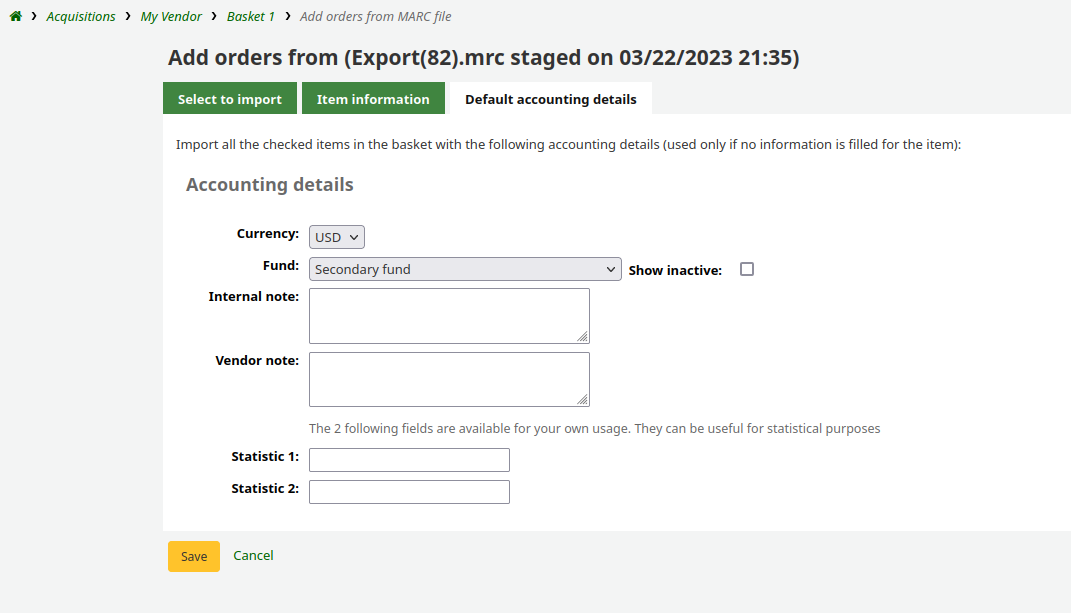Grab the Internal note resize handle
The height and width of the screenshot is (613, 1071).
coord(582,337)
